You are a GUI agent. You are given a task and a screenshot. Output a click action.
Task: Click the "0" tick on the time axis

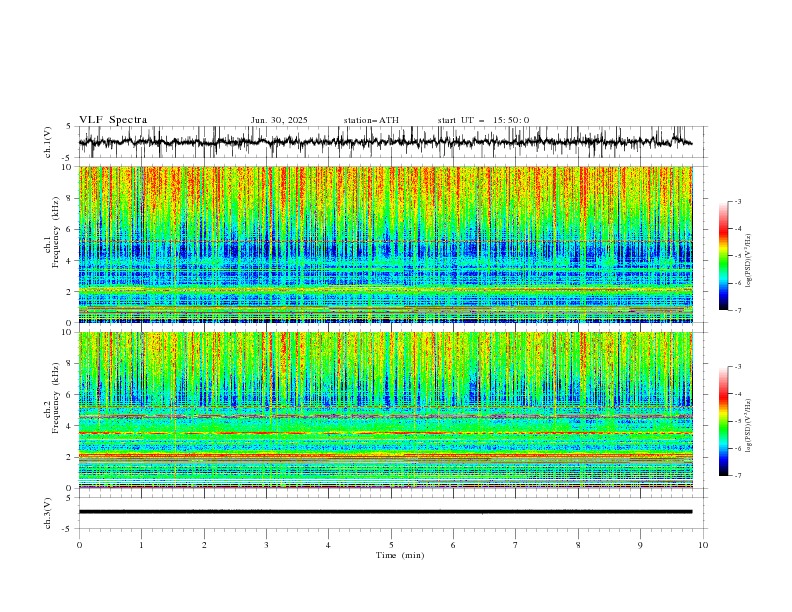(79, 545)
